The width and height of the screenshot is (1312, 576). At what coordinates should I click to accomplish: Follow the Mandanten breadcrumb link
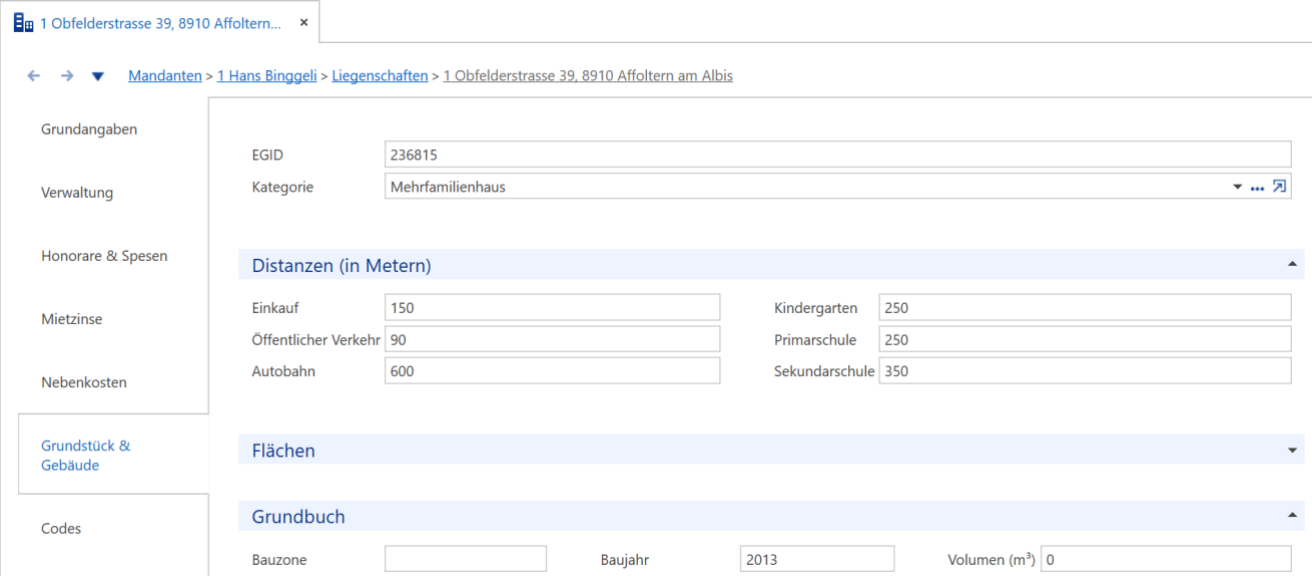click(x=165, y=76)
